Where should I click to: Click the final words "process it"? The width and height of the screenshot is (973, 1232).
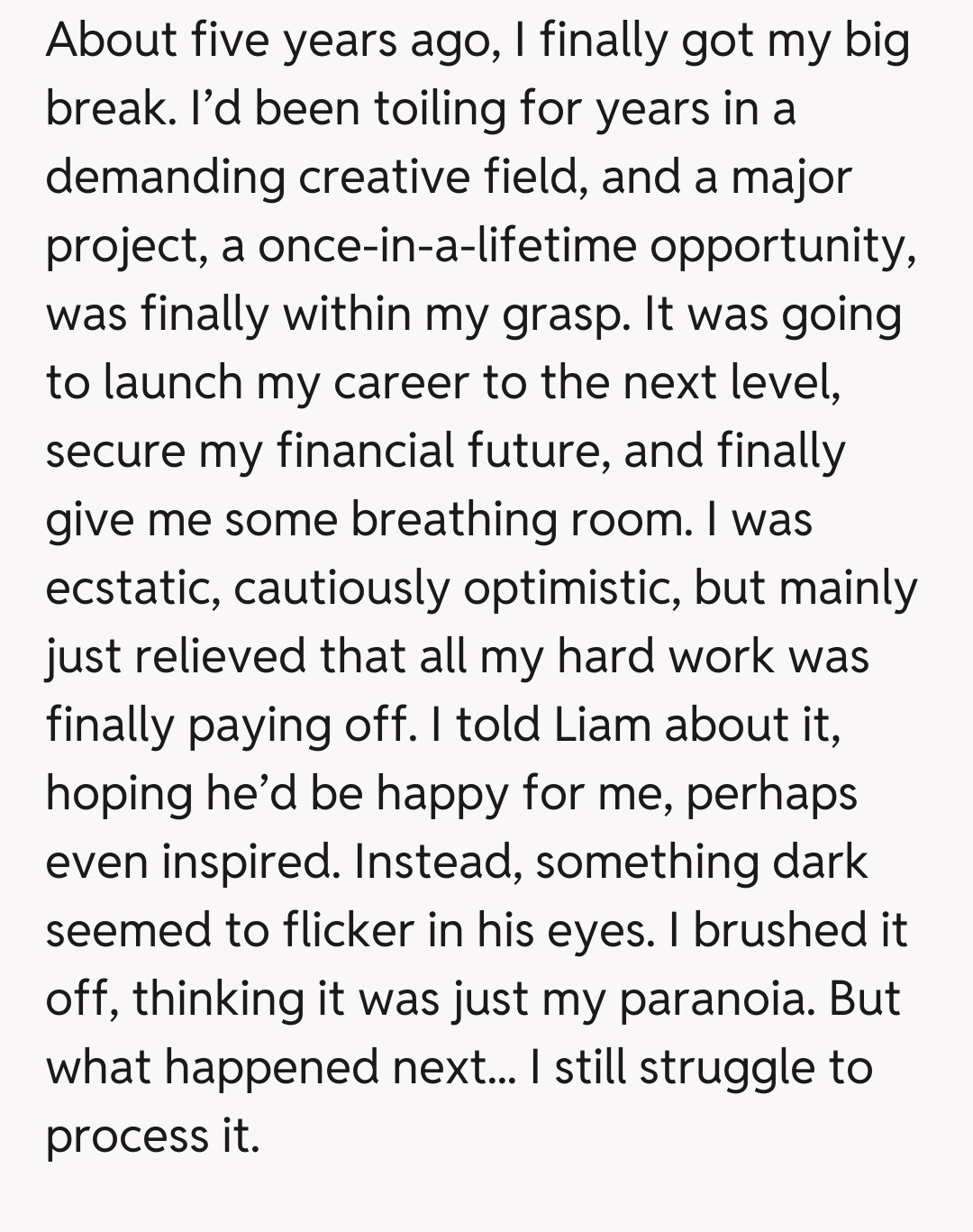click(x=152, y=1136)
